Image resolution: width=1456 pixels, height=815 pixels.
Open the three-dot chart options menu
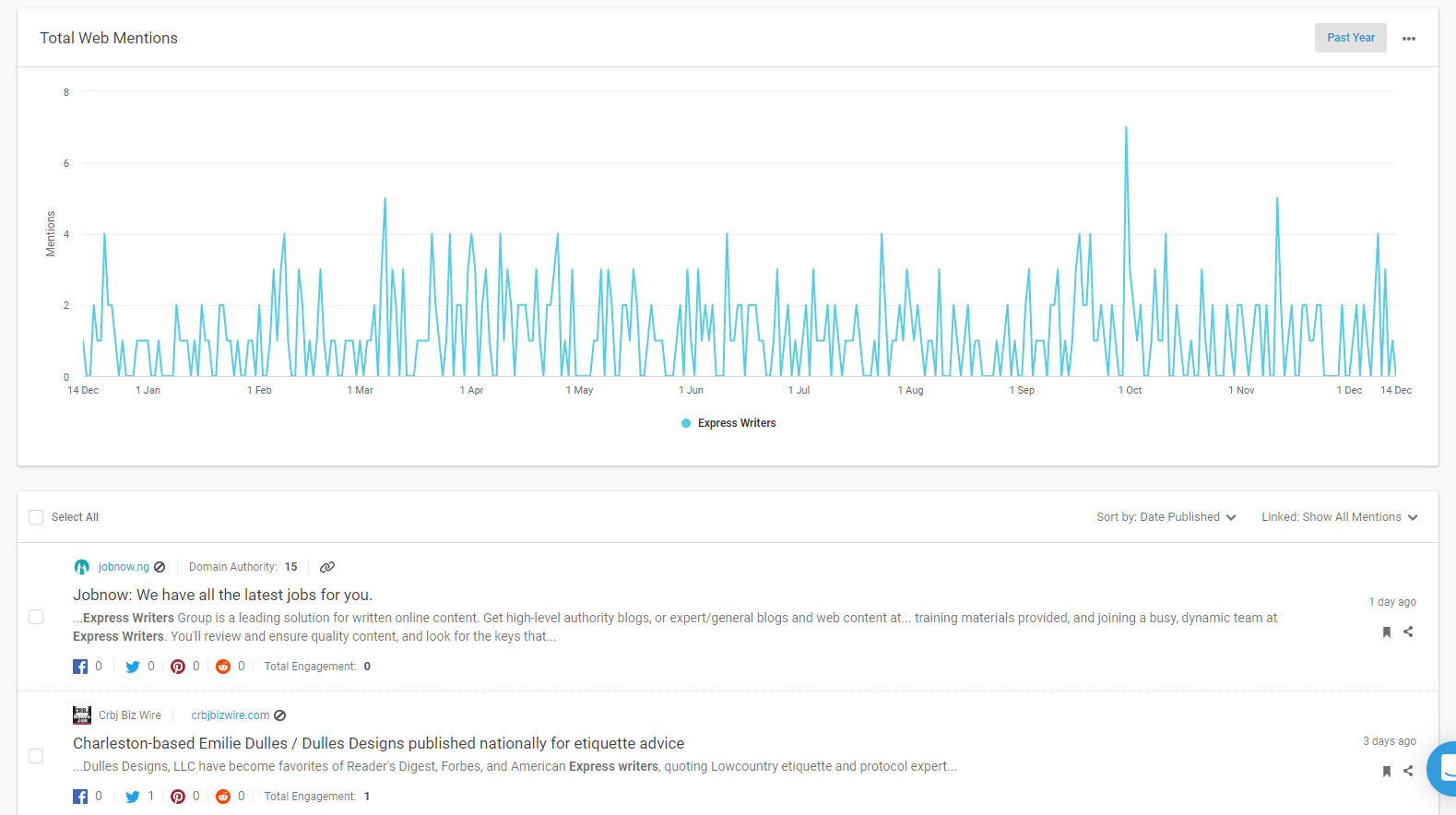point(1408,39)
